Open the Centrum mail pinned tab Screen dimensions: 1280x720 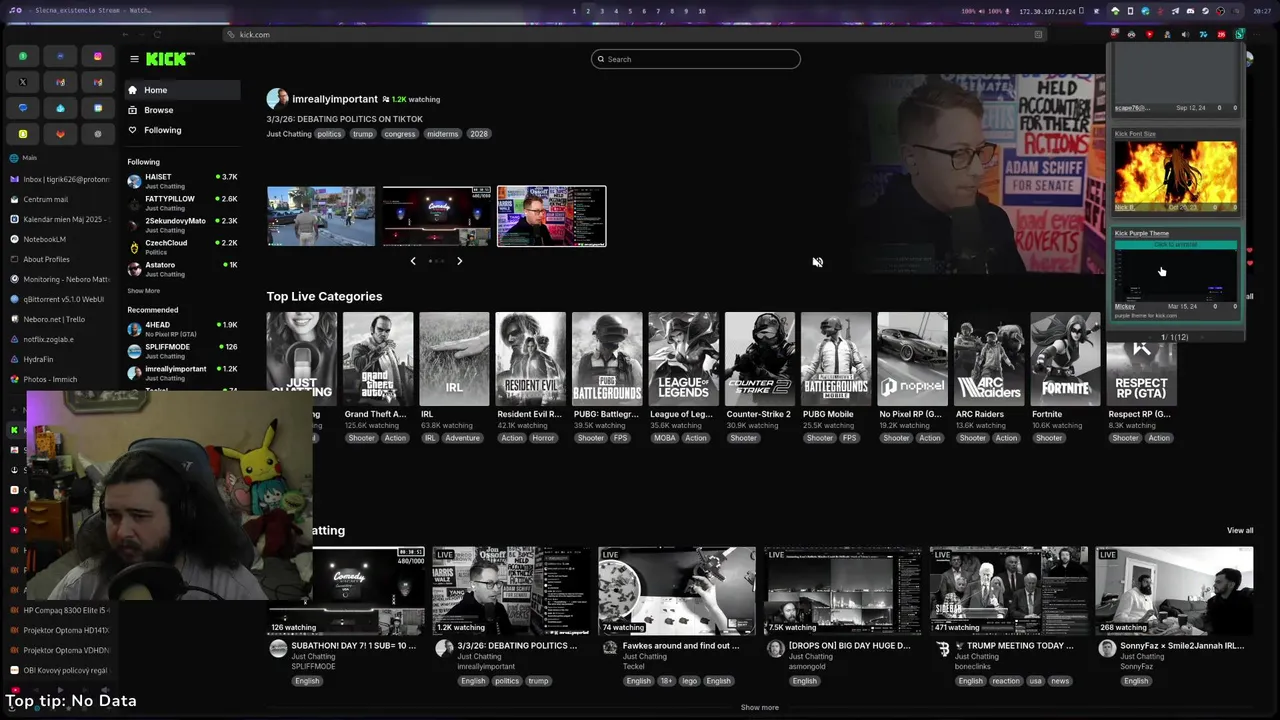58,199
